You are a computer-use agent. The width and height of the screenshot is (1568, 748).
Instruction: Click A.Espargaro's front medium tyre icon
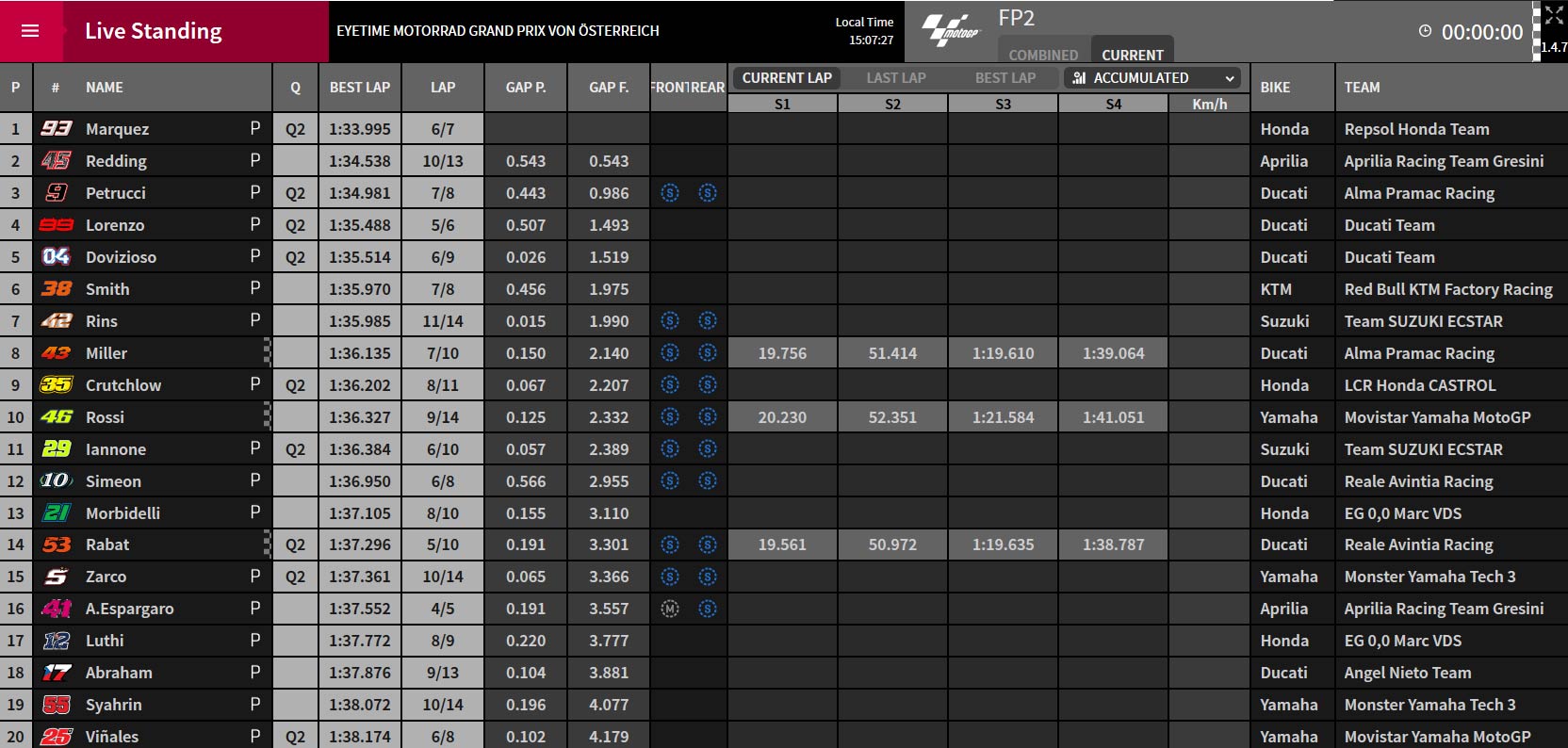coord(670,610)
